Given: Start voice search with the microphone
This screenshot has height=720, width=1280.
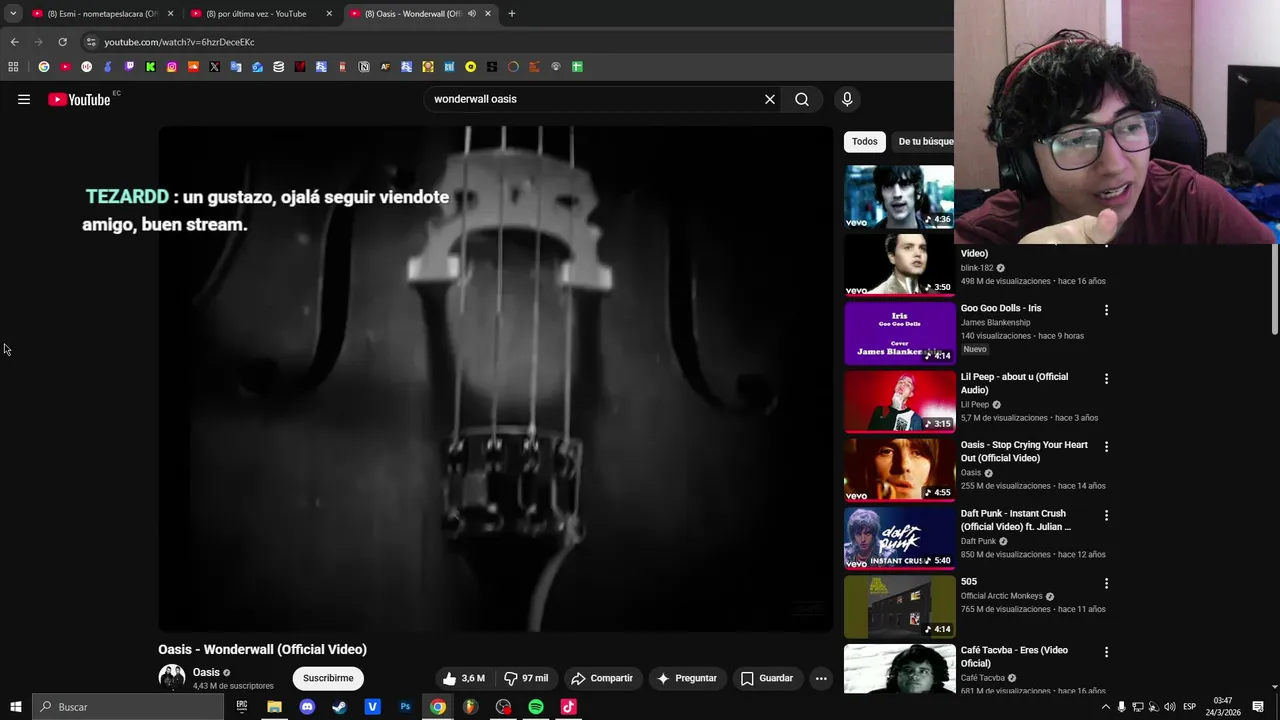Looking at the screenshot, I should pos(847,99).
